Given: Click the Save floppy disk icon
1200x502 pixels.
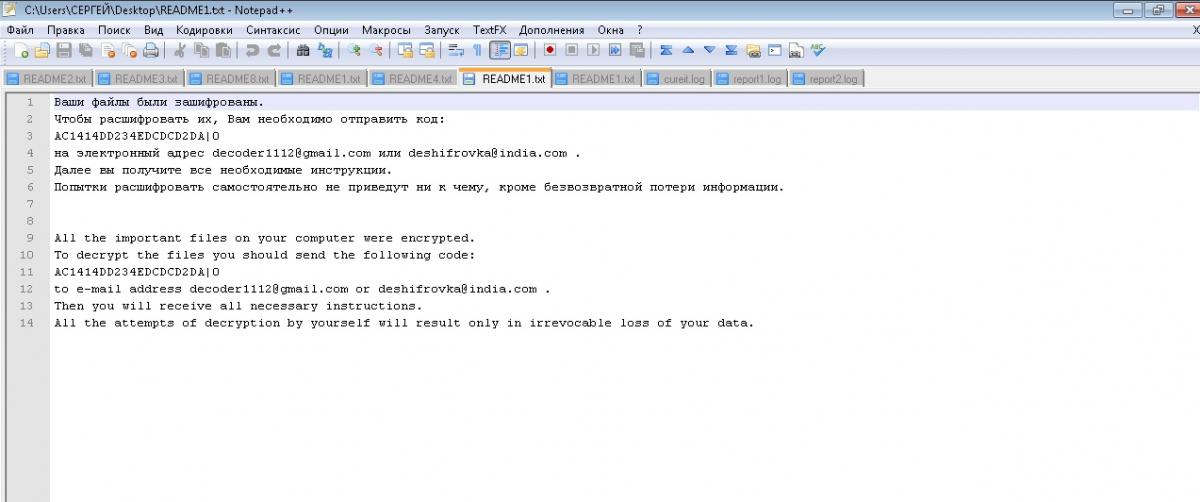Looking at the screenshot, I should point(64,50).
